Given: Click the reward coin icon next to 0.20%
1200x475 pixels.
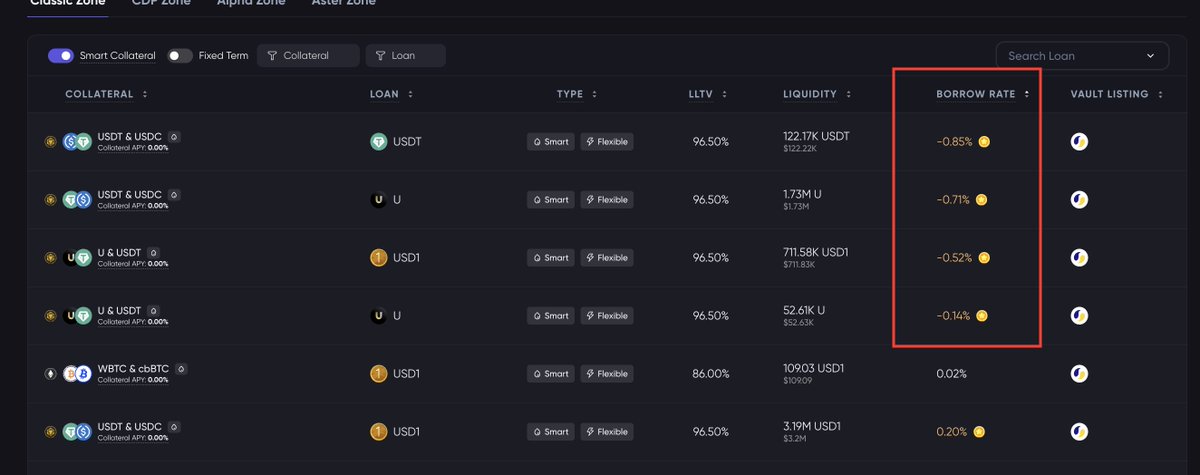Looking at the screenshot, I should pos(979,432).
